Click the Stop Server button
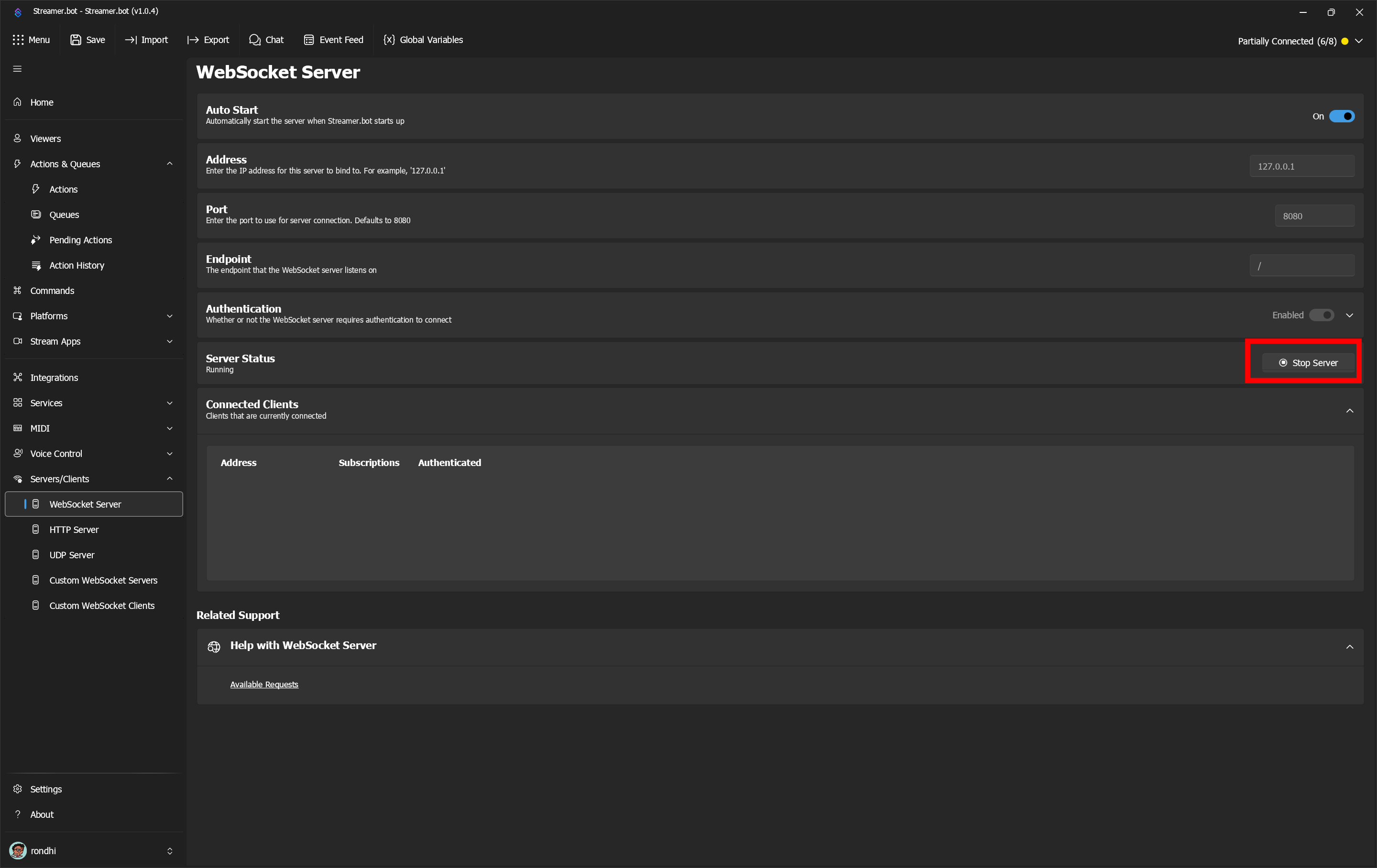This screenshot has height=868, width=1377. coord(1308,362)
